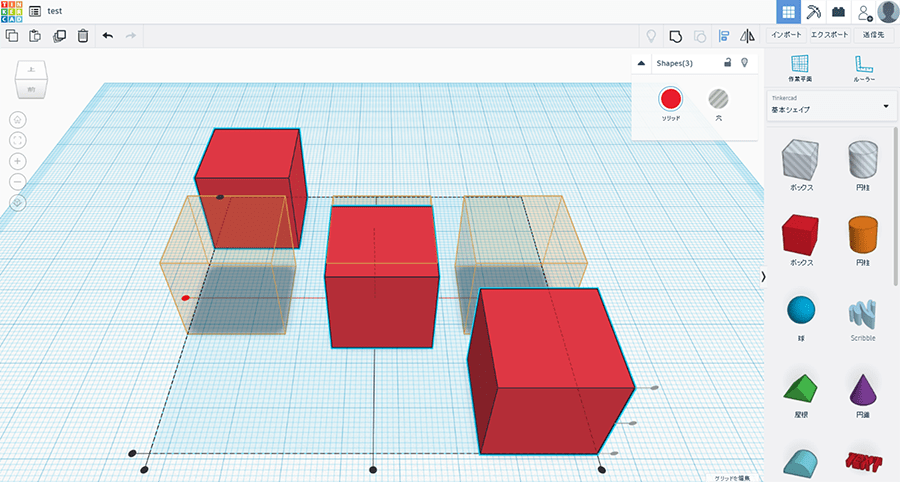Image resolution: width=900 pixels, height=482 pixels.
Task: Hide selected shapes via inspector lightbulb
Action: point(743,63)
